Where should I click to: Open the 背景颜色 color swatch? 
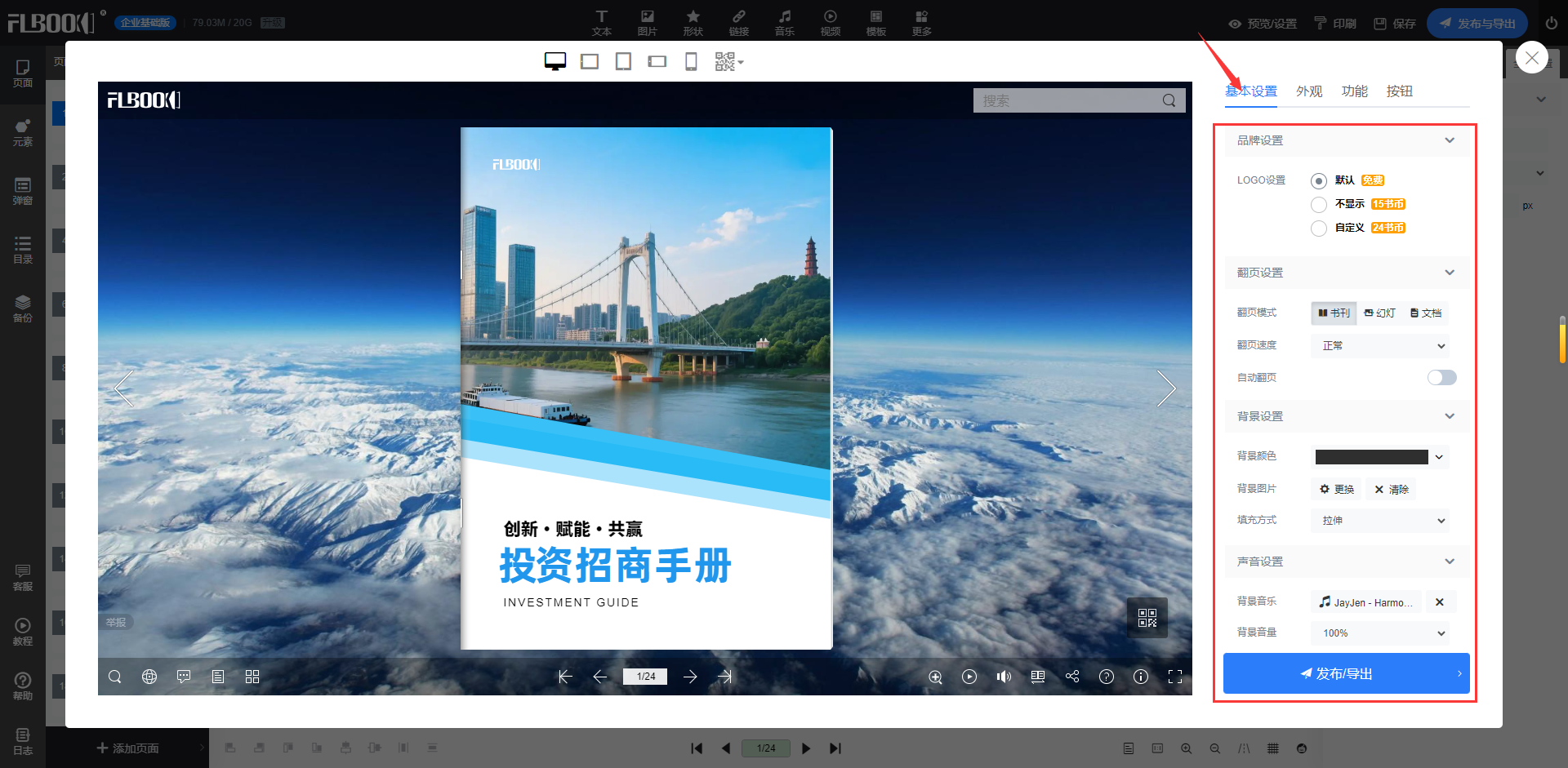pyautogui.click(x=1372, y=457)
